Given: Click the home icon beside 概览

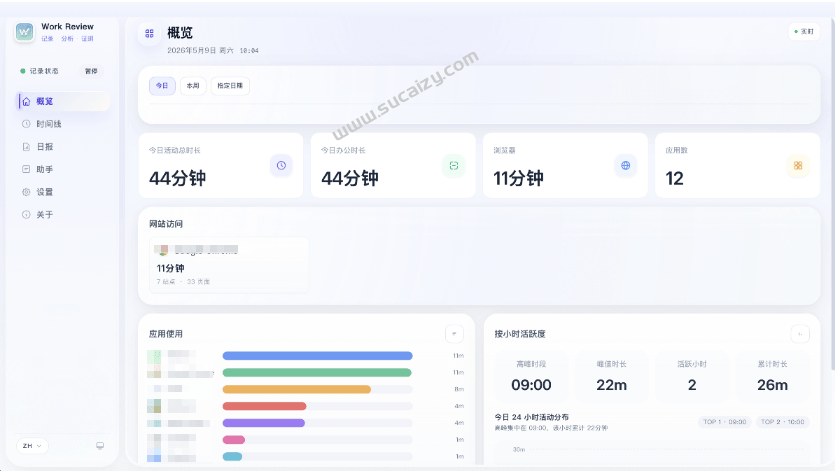Looking at the screenshot, I should click(26, 101).
